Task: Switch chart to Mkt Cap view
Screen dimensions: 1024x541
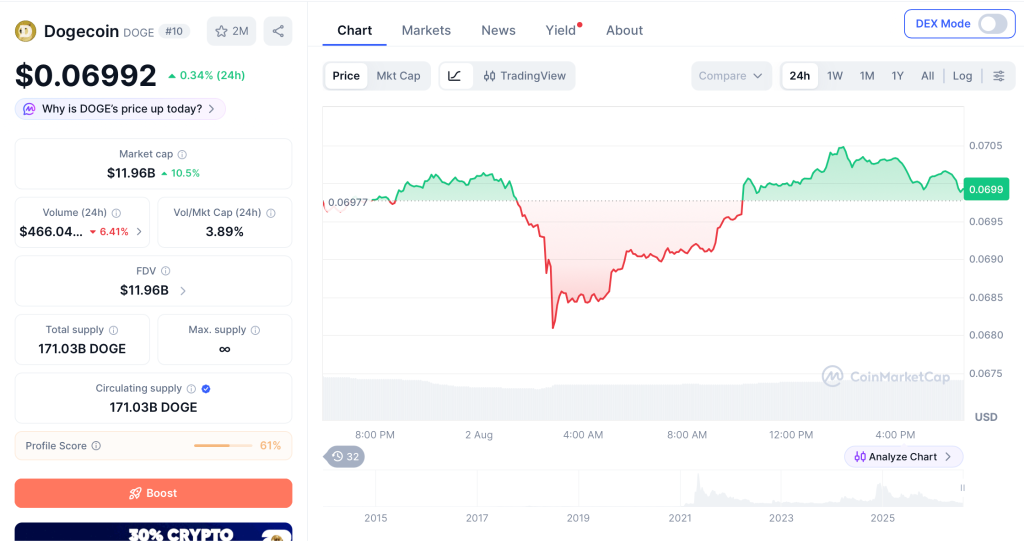Action: tap(398, 76)
